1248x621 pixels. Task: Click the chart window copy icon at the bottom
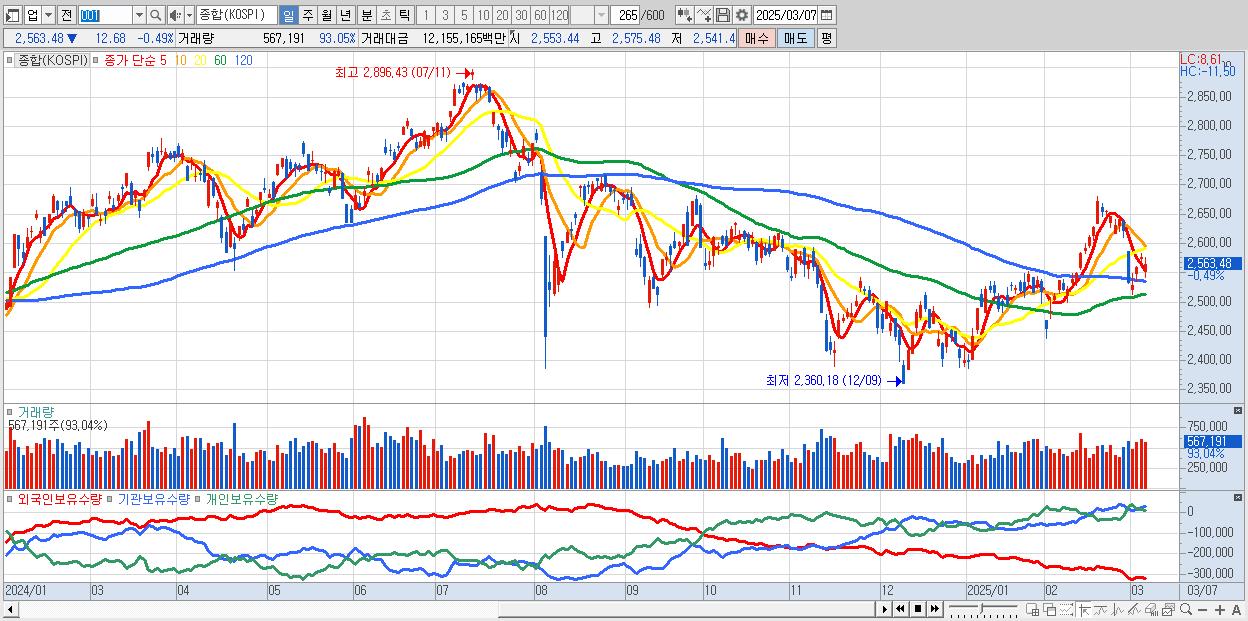point(1167,609)
